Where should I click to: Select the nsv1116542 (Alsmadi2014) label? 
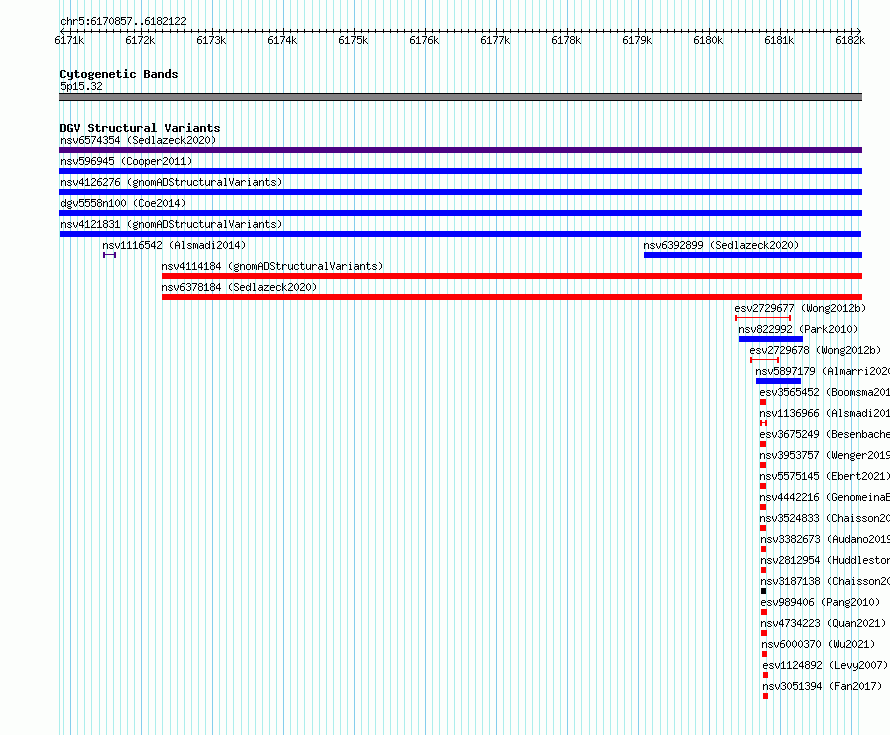[x=174, y=245]
